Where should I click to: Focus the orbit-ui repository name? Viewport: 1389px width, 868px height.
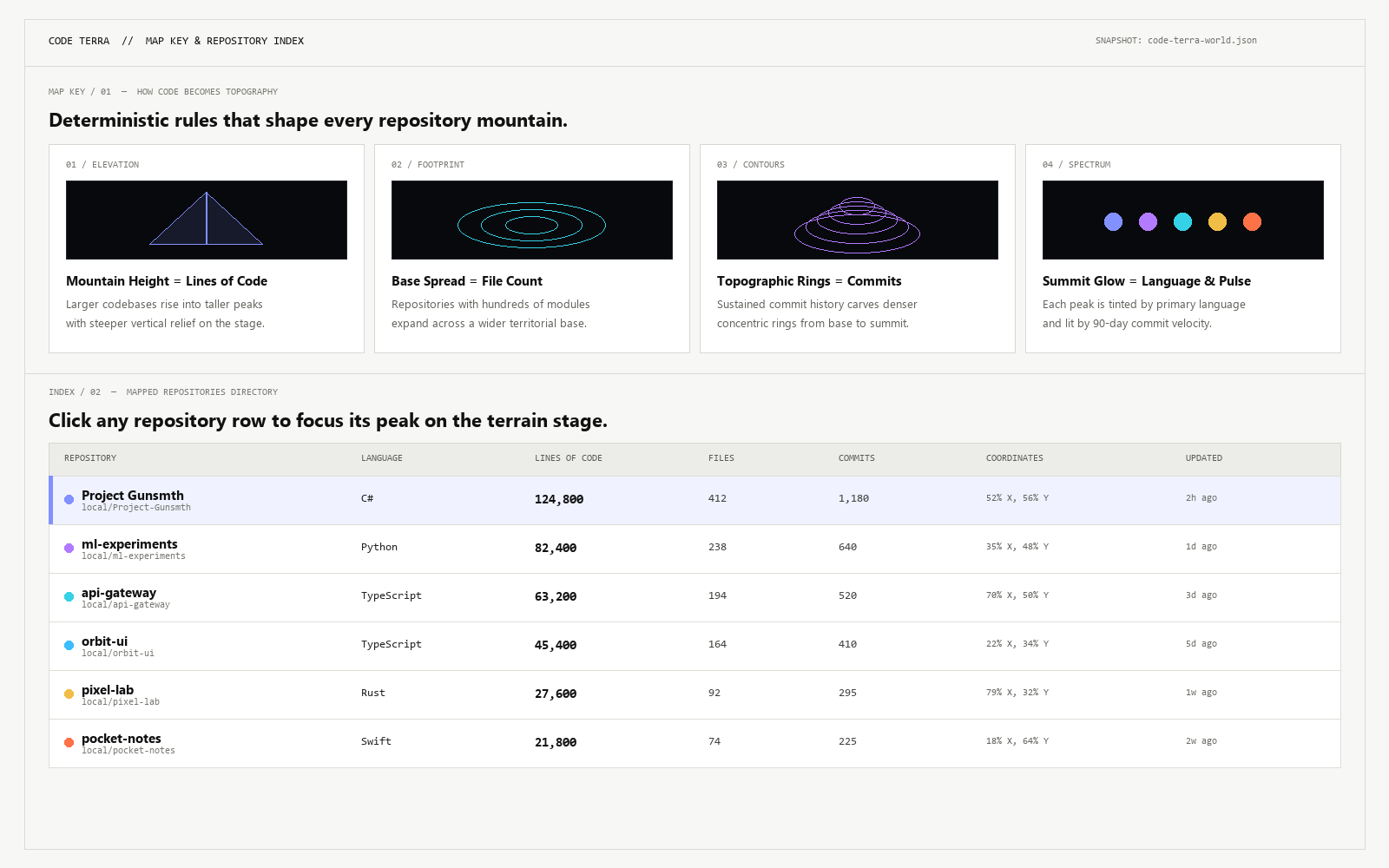104,641
